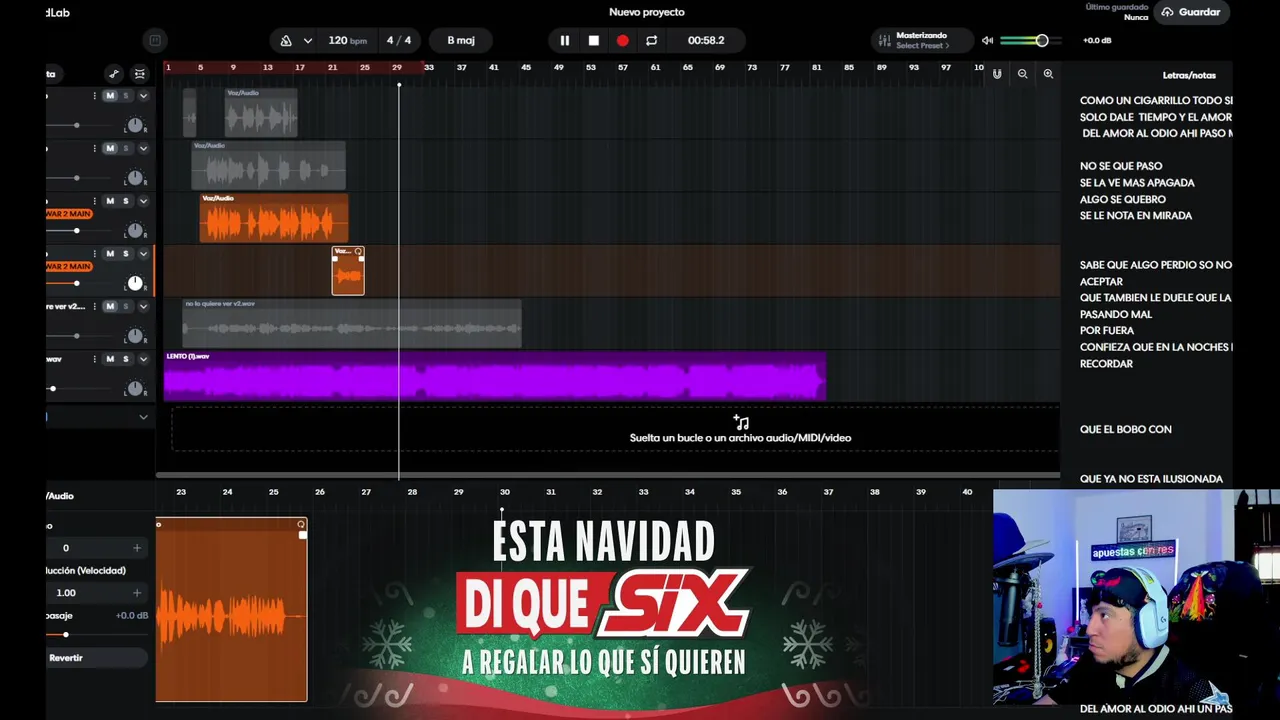Image resolution: width=1280 pixels, height=720 pixels.
Task: Increase the speed value 1.00 with plus
Action: 137,593
